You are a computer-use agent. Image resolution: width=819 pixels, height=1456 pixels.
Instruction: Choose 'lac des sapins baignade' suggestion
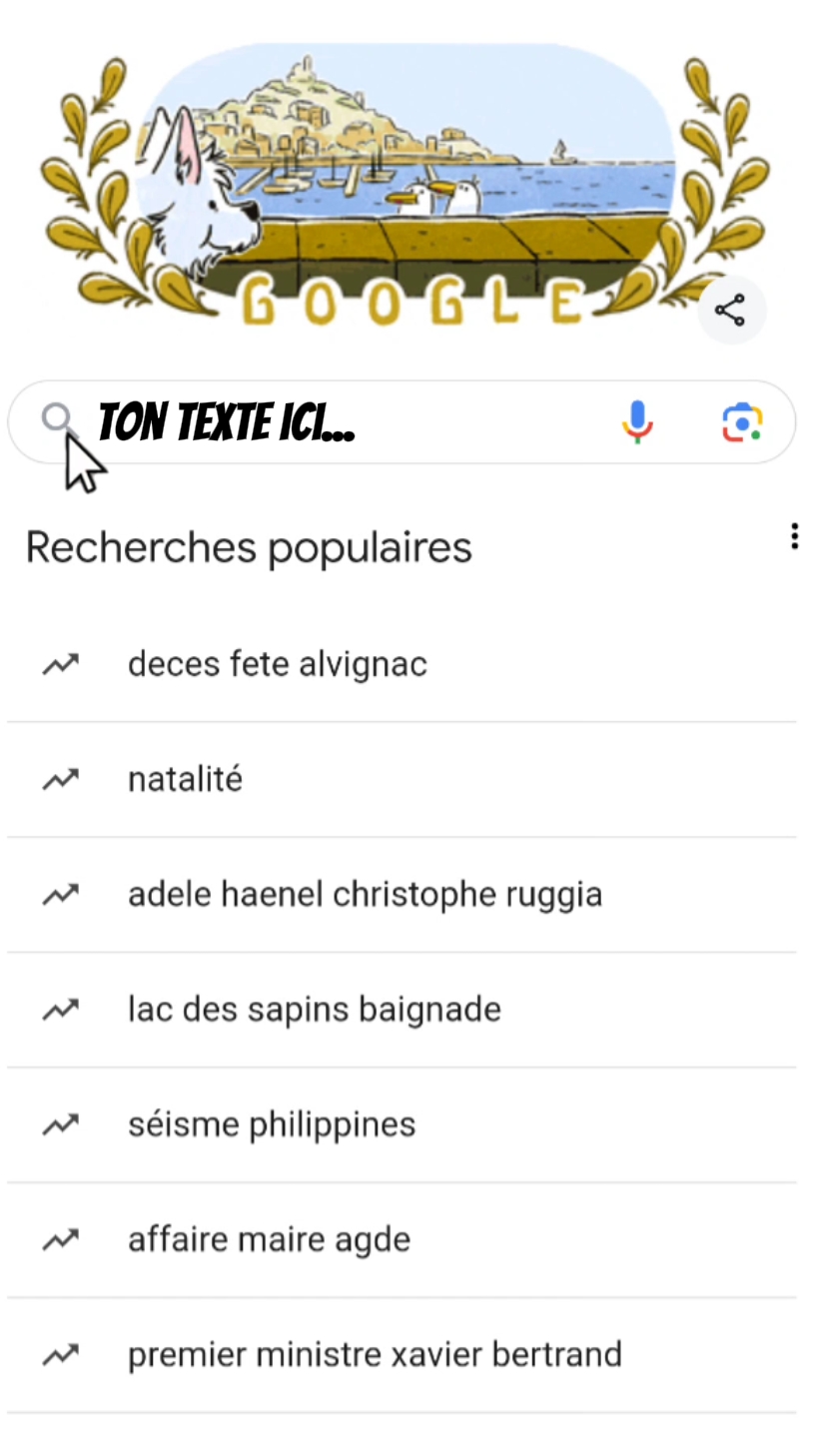coord(314,1010)
